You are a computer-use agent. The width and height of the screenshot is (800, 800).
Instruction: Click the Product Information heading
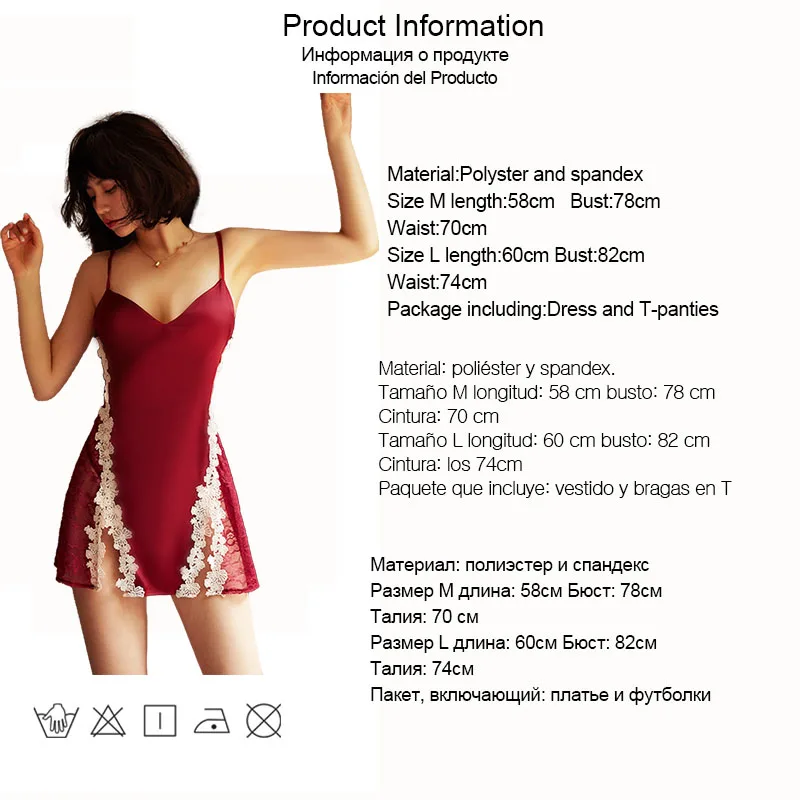coord(413,26)
